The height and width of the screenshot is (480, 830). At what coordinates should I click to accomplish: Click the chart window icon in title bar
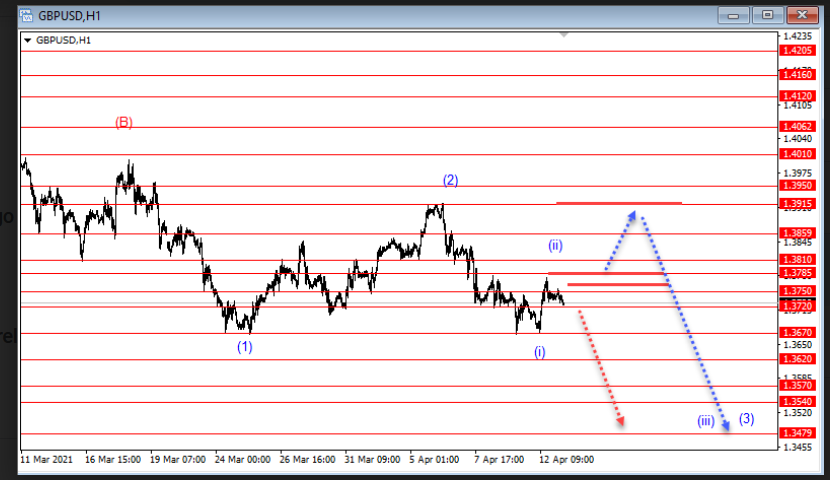point(28,15)
